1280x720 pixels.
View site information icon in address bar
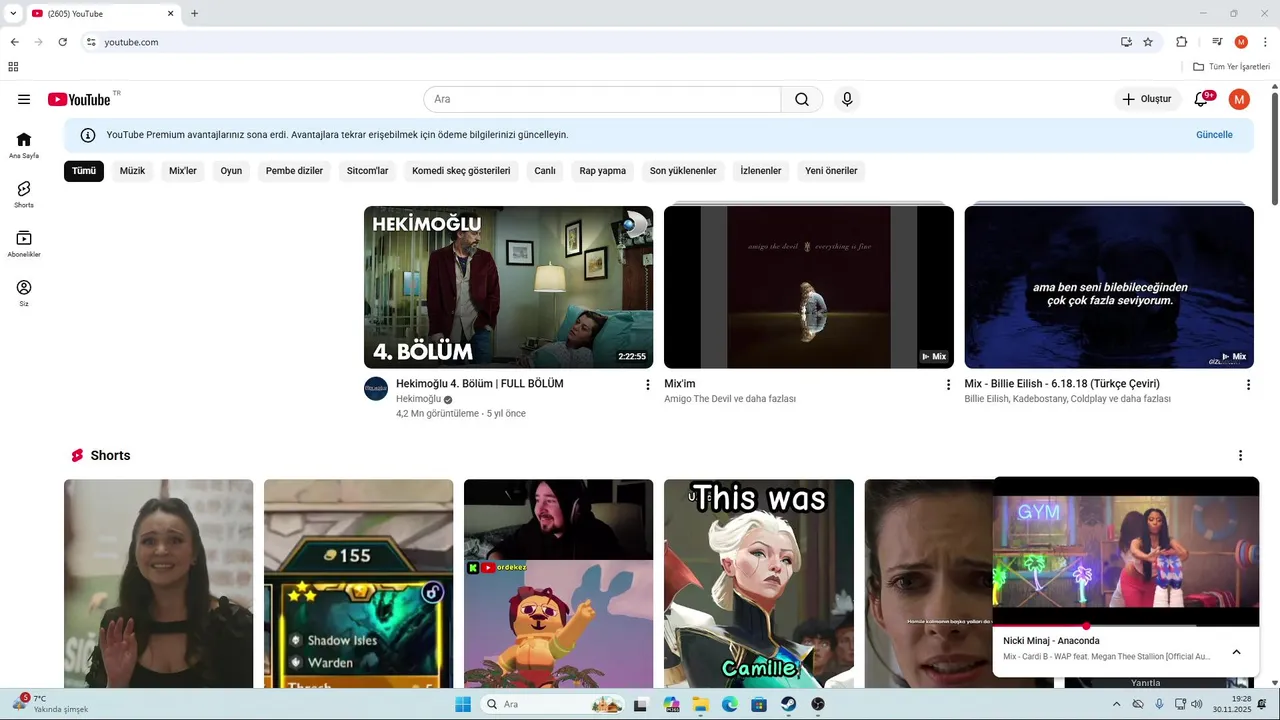pyautogui.click(x=90, y=42)
